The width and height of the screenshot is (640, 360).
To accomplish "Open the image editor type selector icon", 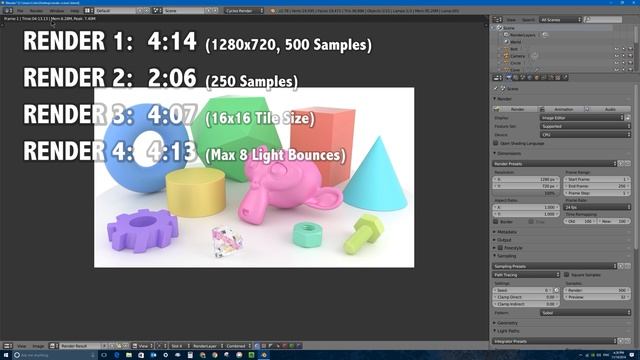I will (x=8, y=346).
